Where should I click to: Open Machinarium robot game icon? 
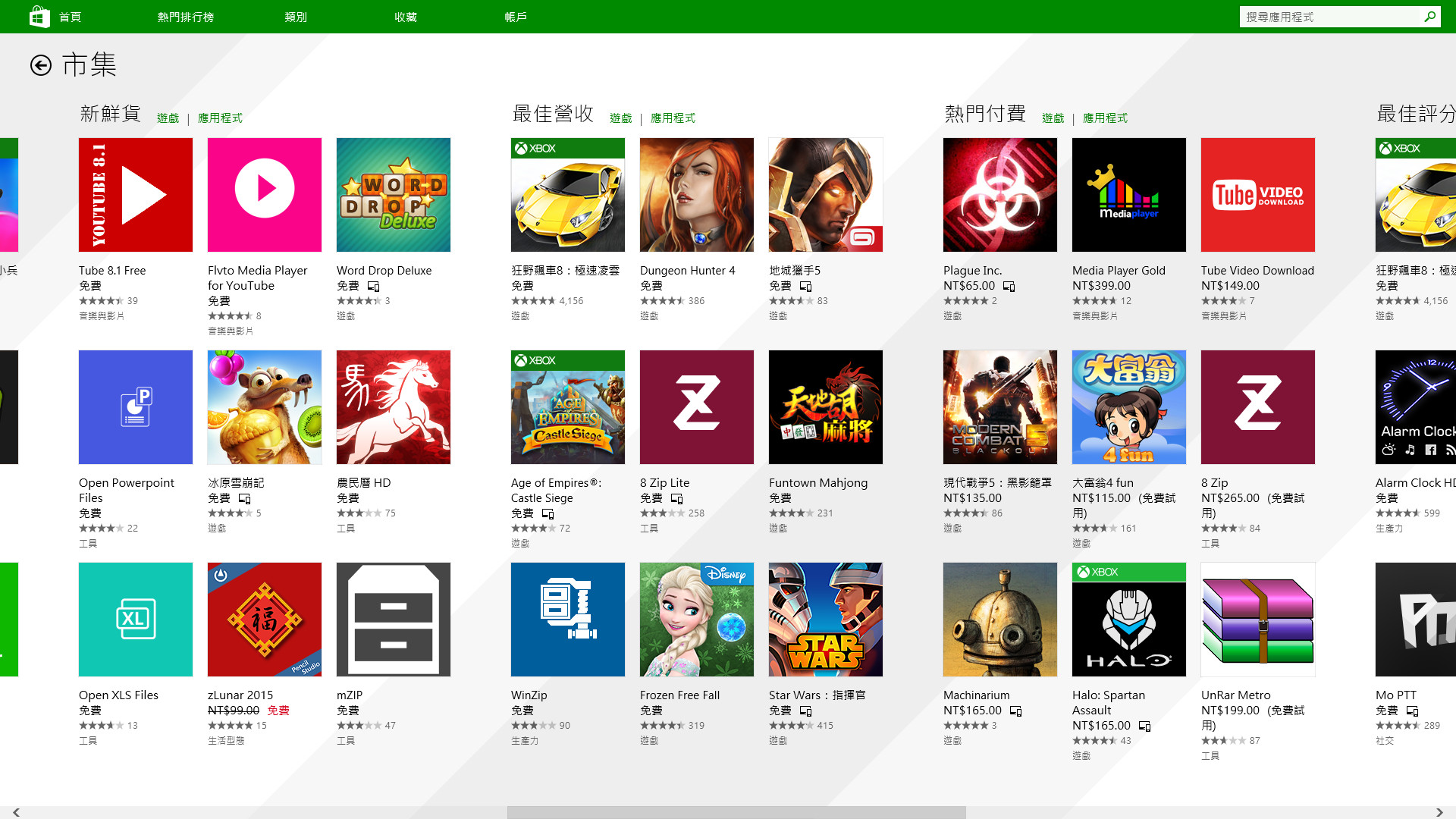(1000, 620)
